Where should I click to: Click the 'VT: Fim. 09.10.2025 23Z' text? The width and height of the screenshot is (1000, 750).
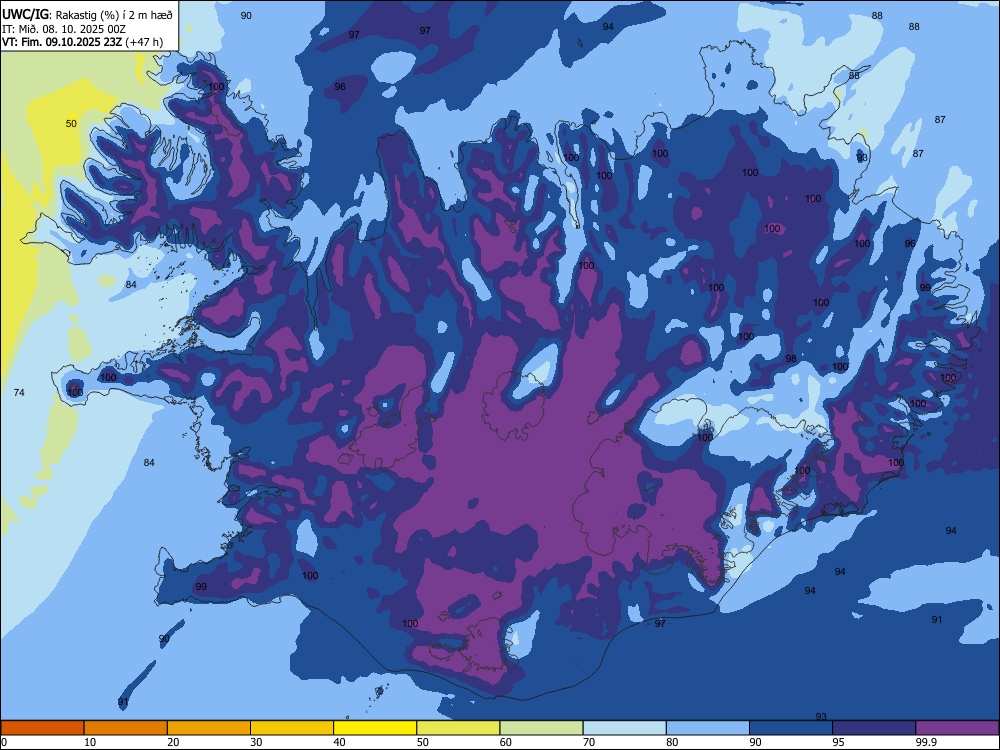[62, 42]
